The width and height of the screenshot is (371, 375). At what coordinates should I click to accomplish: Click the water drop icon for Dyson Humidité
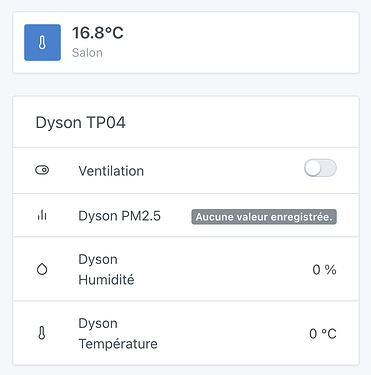(x=42, y=269)
